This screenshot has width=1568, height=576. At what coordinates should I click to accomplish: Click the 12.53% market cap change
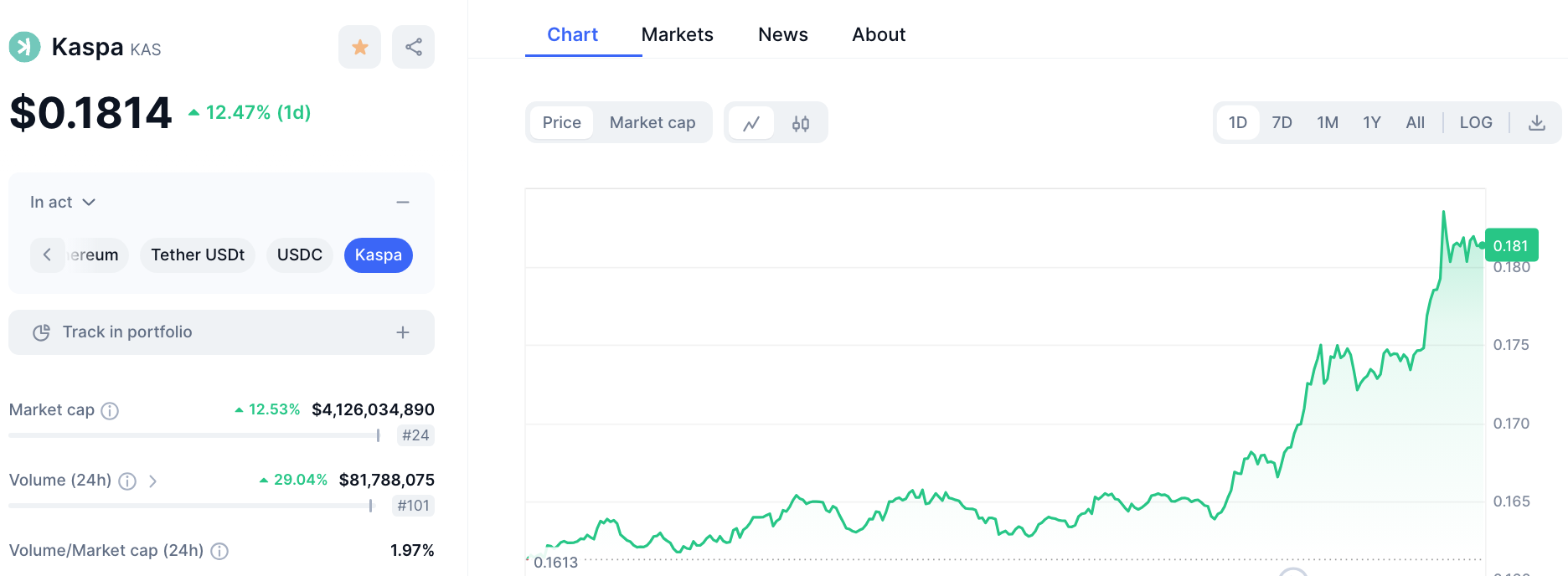[x=267, y=409]
